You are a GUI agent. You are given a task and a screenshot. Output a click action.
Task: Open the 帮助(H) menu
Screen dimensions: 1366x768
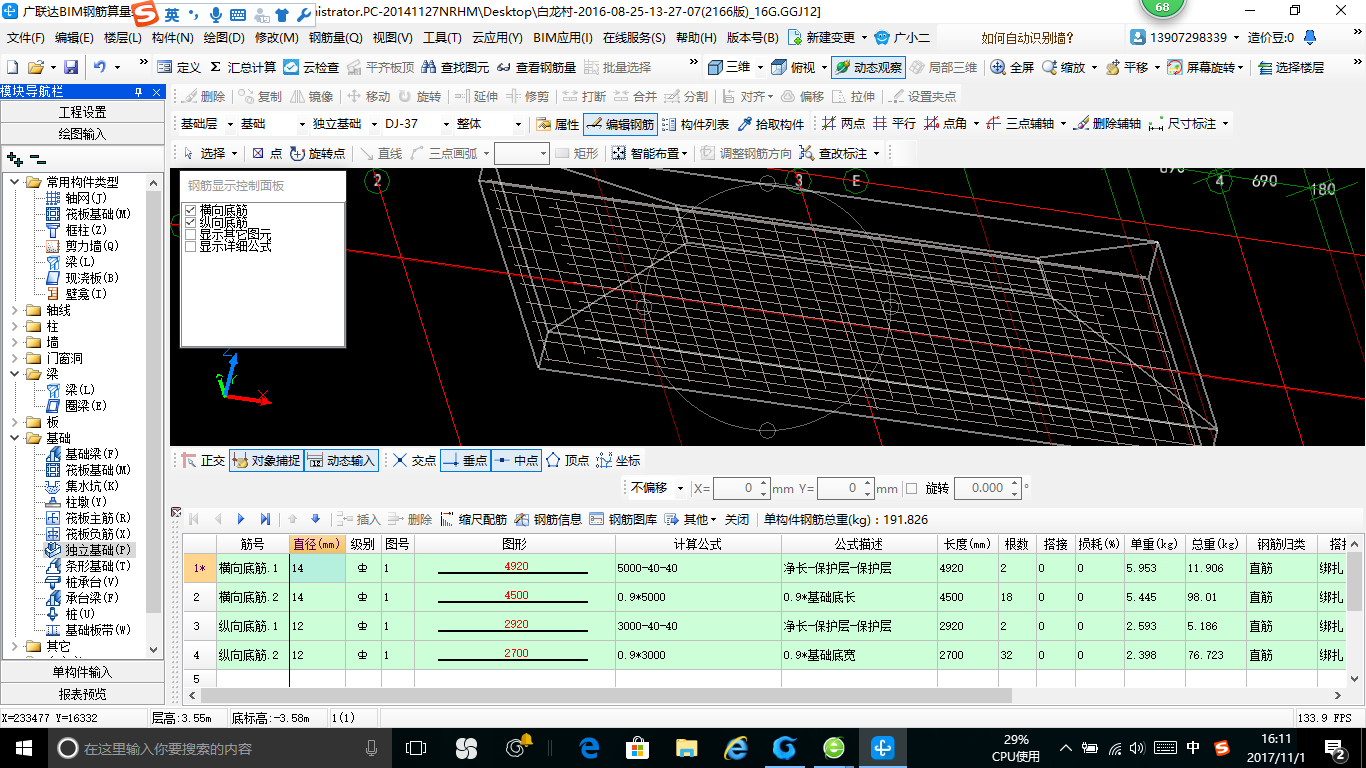click(696, 38)
